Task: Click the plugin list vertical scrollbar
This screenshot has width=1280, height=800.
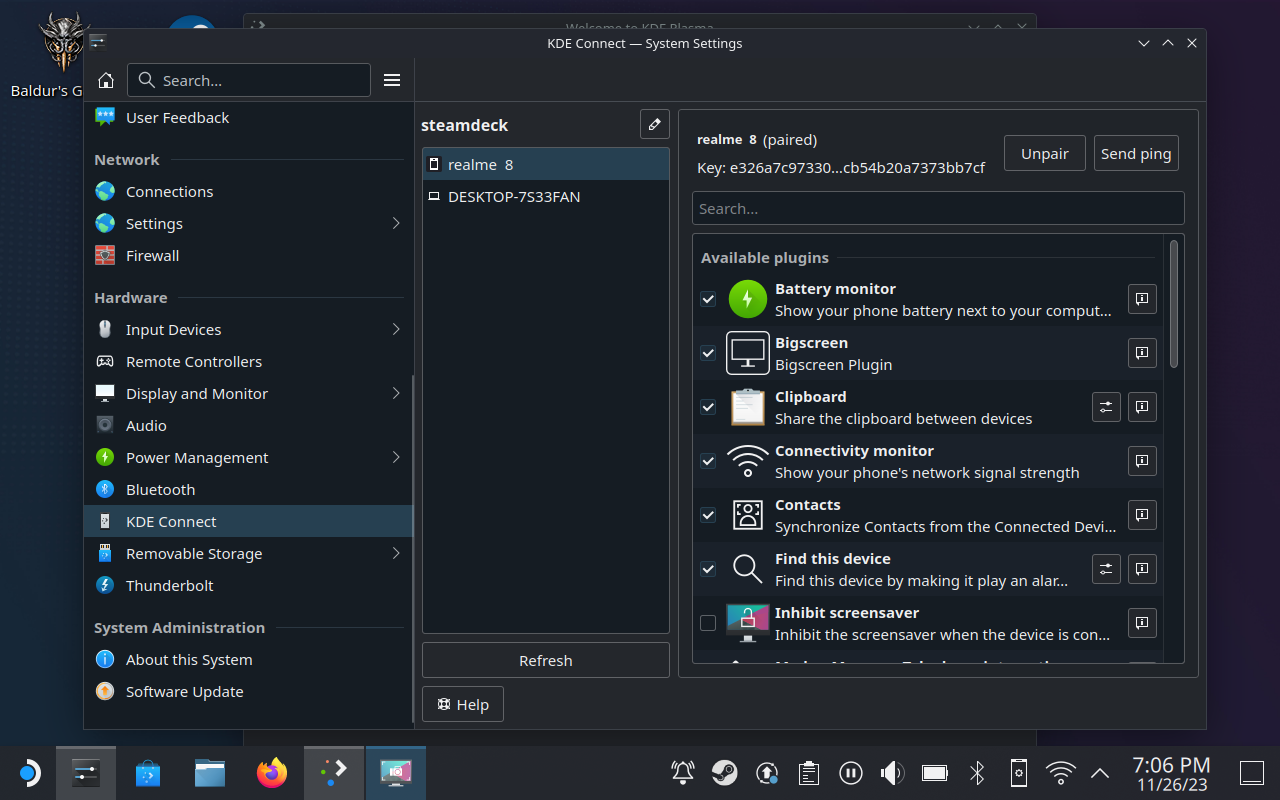Action: pos(1174,304)
